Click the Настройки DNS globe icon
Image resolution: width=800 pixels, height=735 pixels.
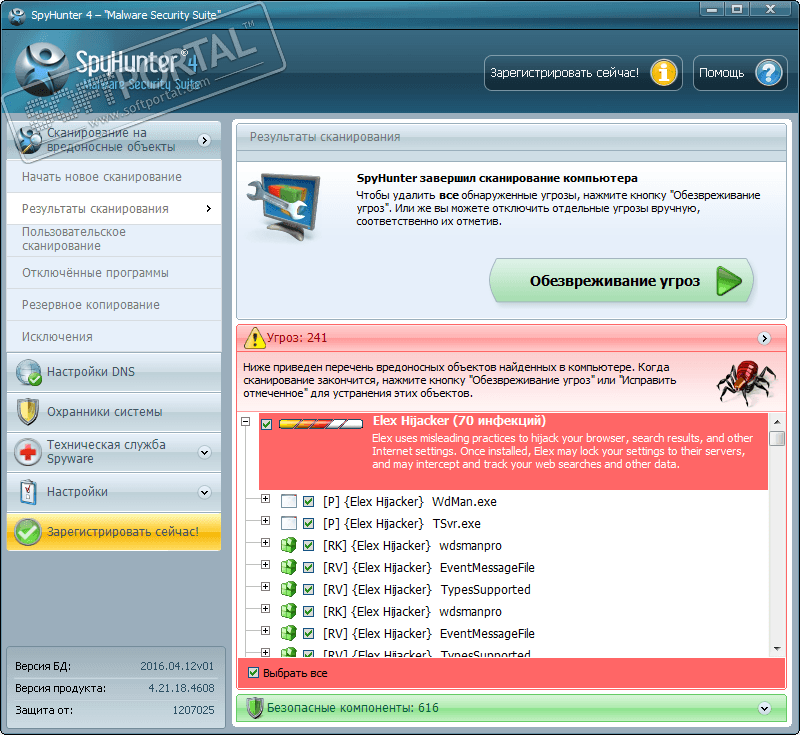(28, 372)
